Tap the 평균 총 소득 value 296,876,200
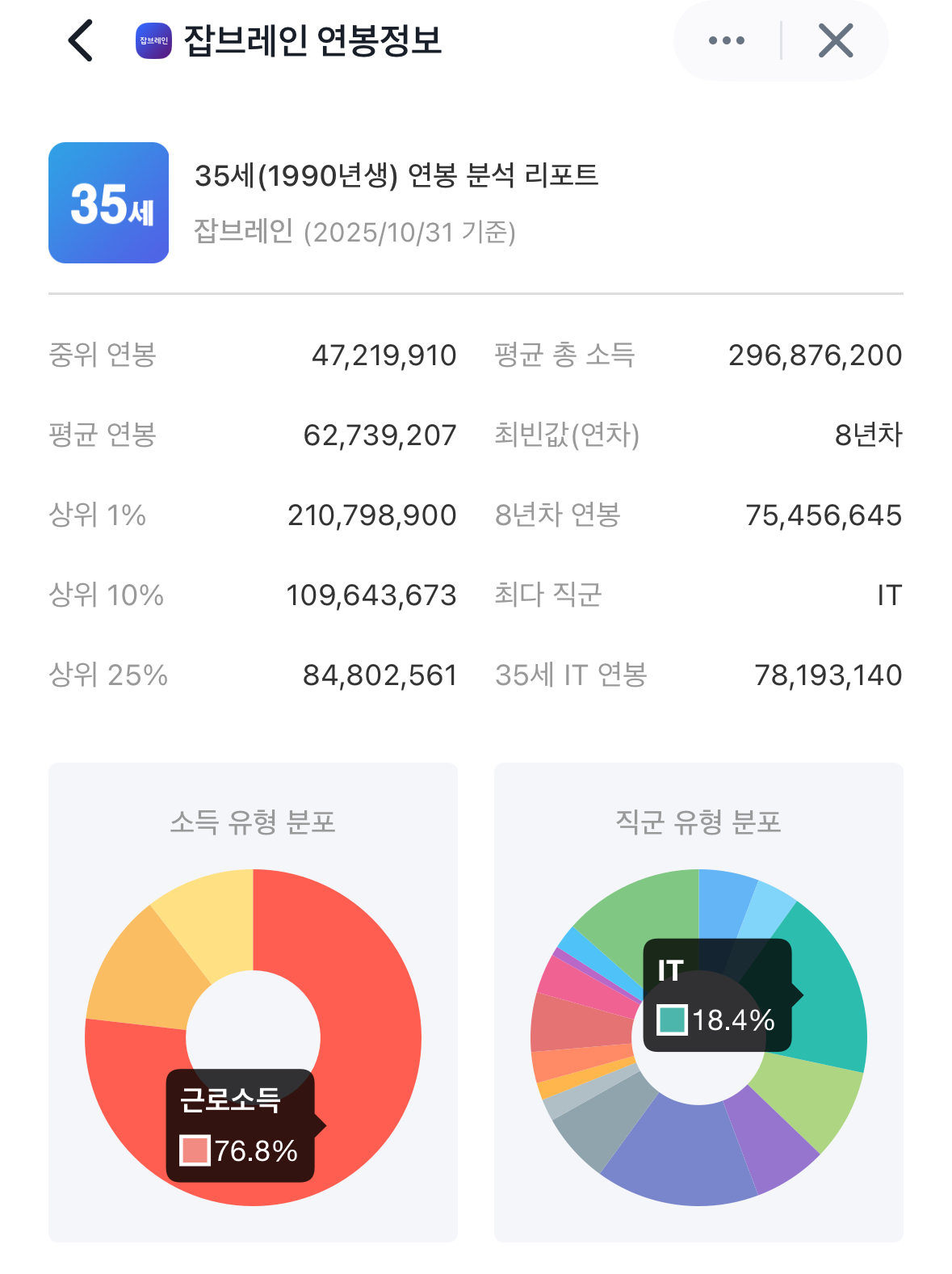This screenshot has height=1274, width=952. [815, 355]
